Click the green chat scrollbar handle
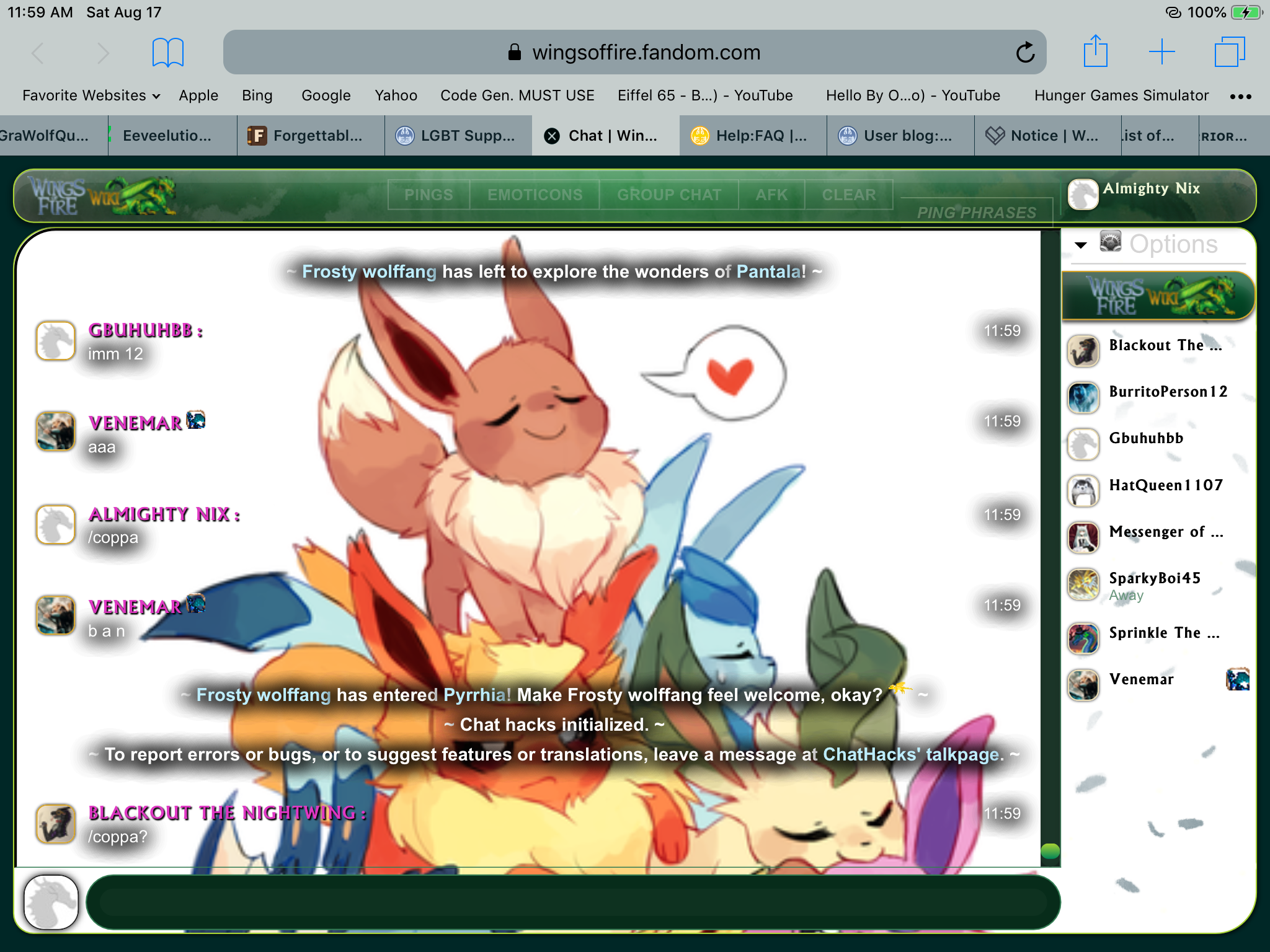Screen dimensions: 1270x952 pos(1050,851)
